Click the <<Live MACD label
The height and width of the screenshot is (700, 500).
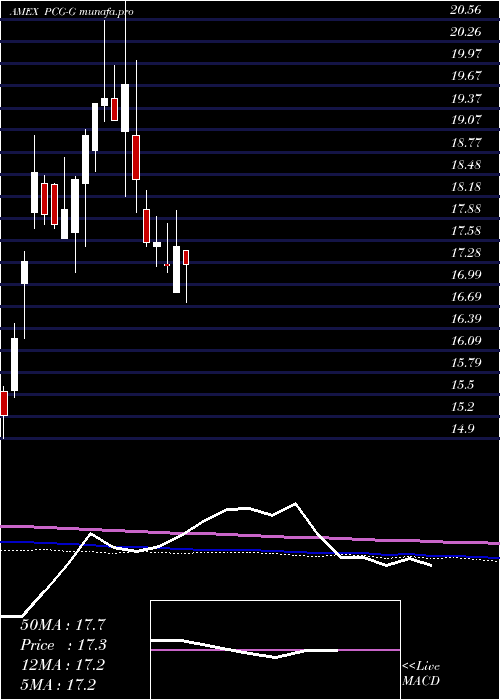tap(421, 674)
